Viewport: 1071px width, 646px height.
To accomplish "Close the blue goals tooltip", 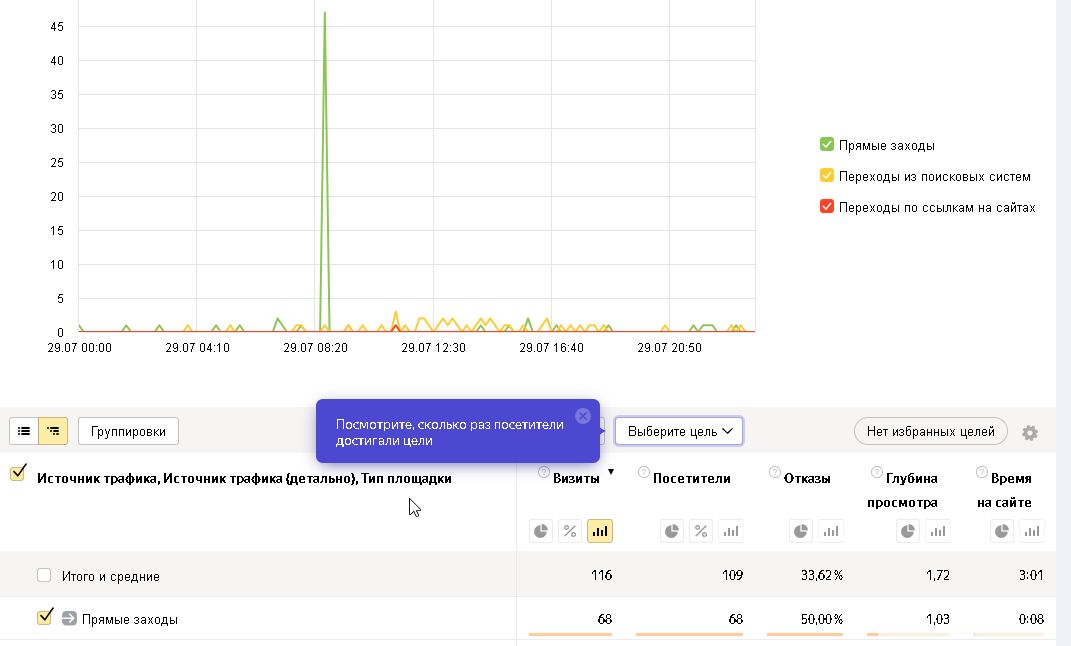I will (x=583, y=416).
